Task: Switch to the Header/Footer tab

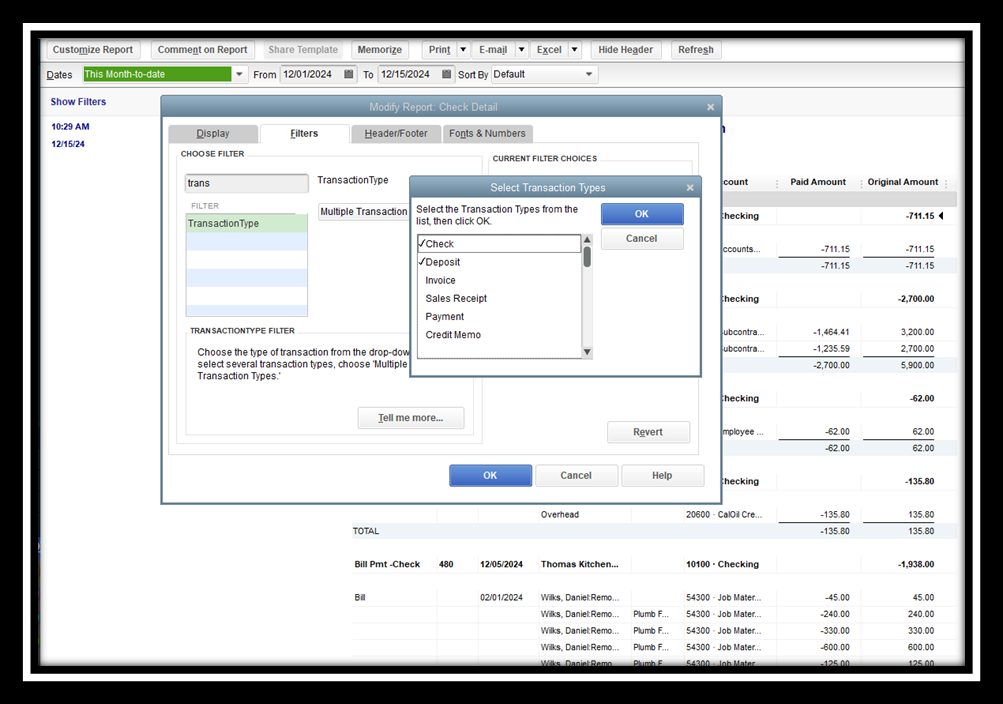Action: (x=395, y=133)
